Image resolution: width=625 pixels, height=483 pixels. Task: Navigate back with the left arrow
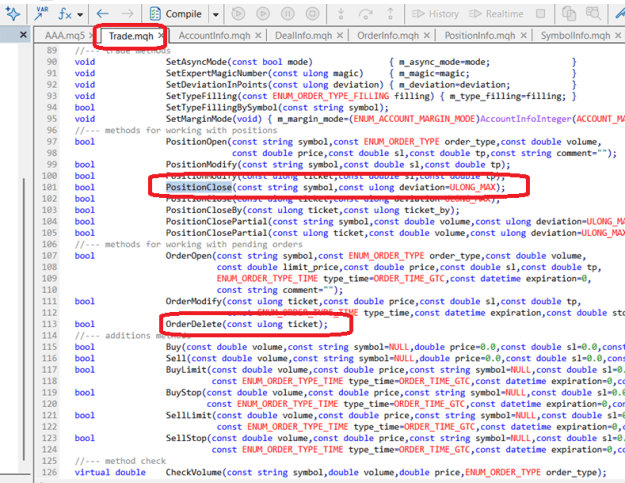tap(102, 14)
